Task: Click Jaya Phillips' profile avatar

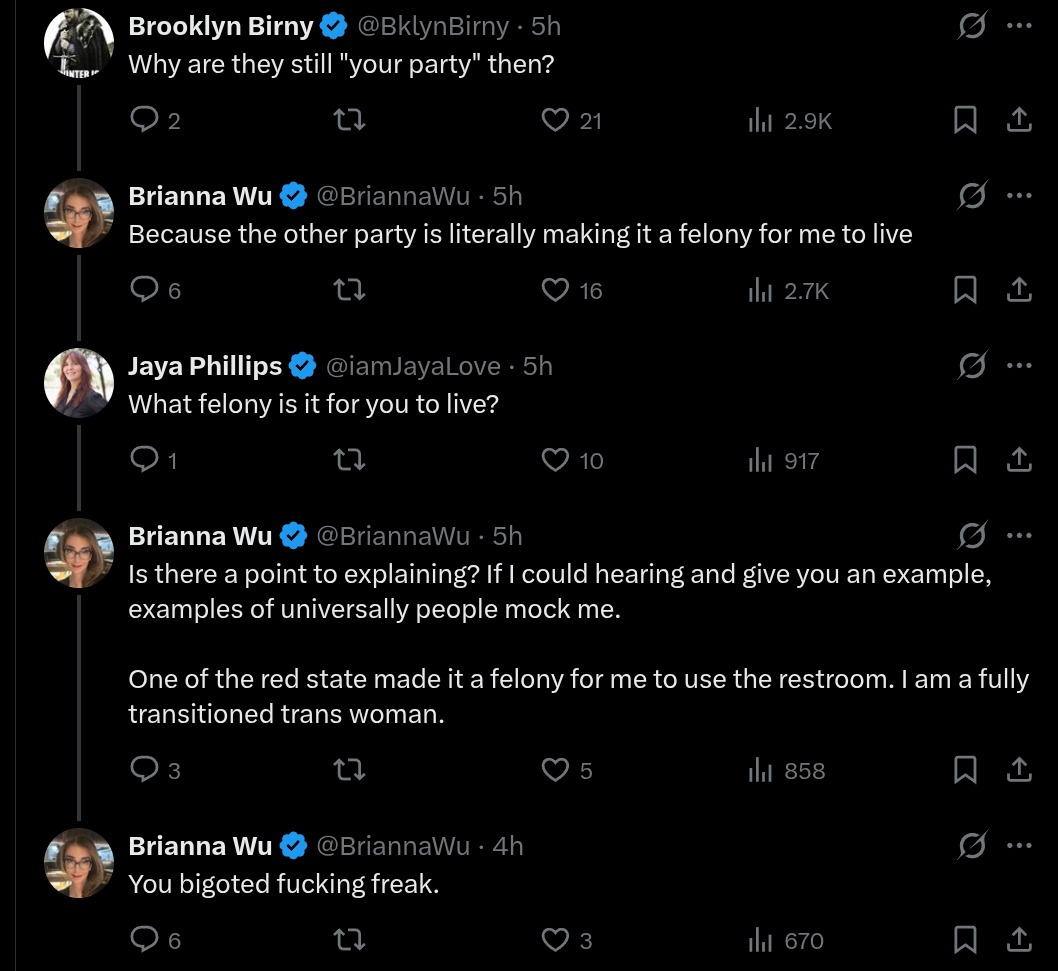Action: [x=79, y=383]
